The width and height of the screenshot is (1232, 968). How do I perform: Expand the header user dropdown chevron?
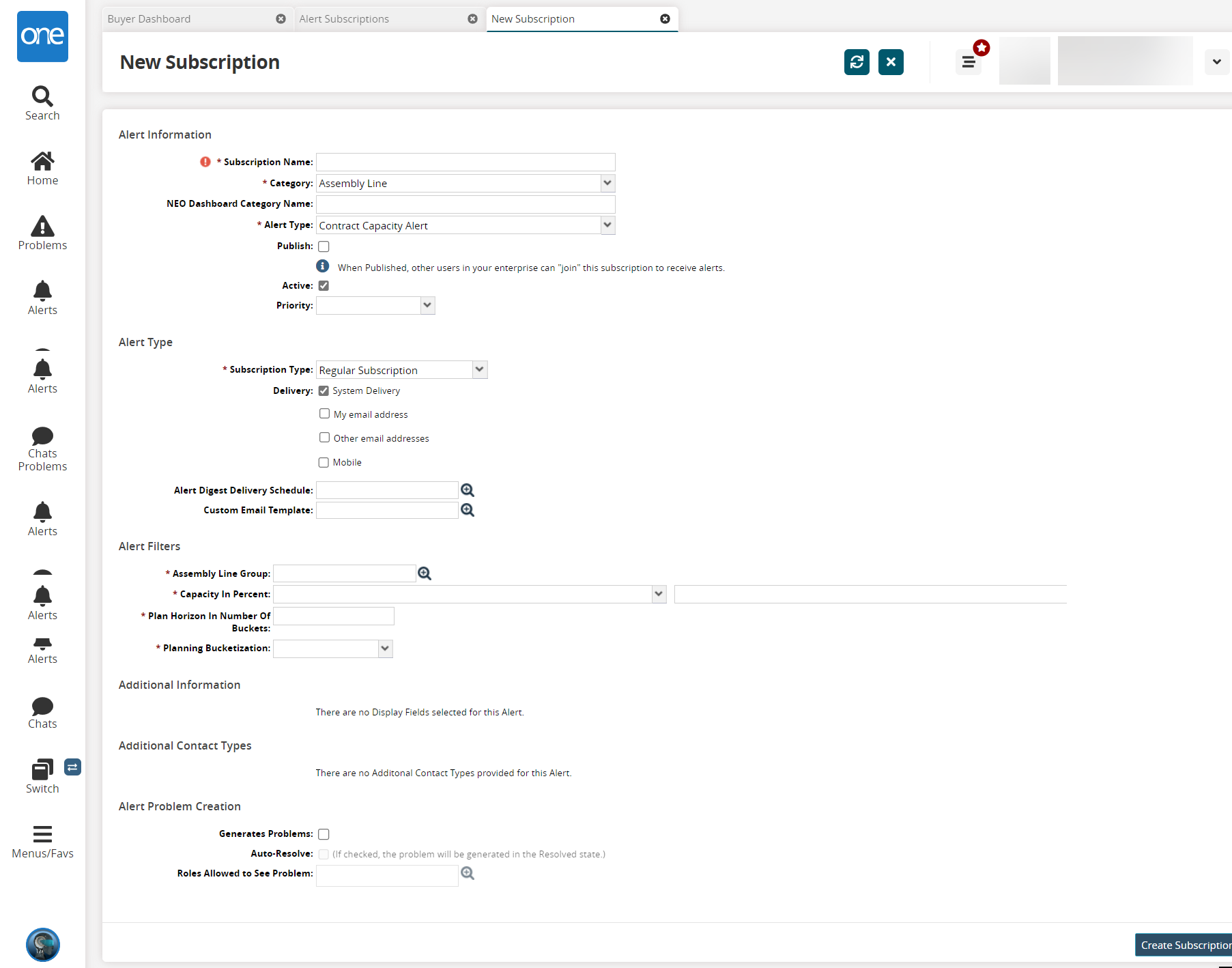pyautogui.click(x=1217, y=62)
